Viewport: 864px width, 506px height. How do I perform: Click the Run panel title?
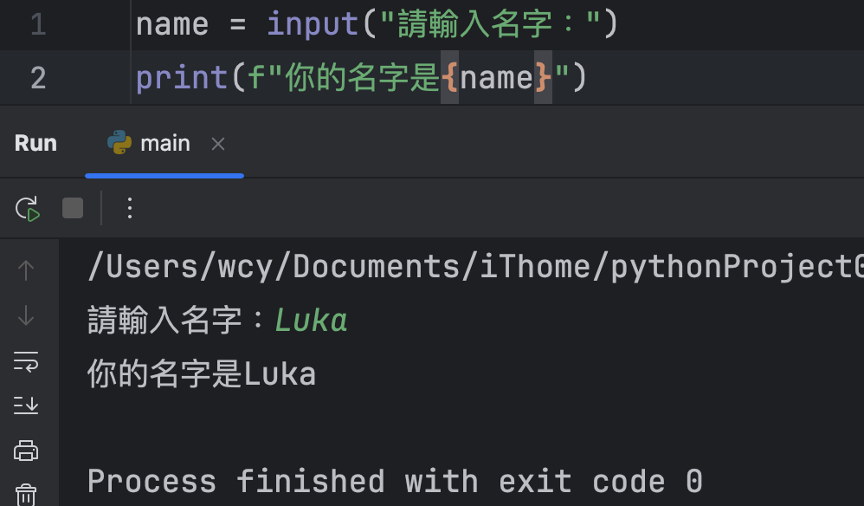click(36, 143)
